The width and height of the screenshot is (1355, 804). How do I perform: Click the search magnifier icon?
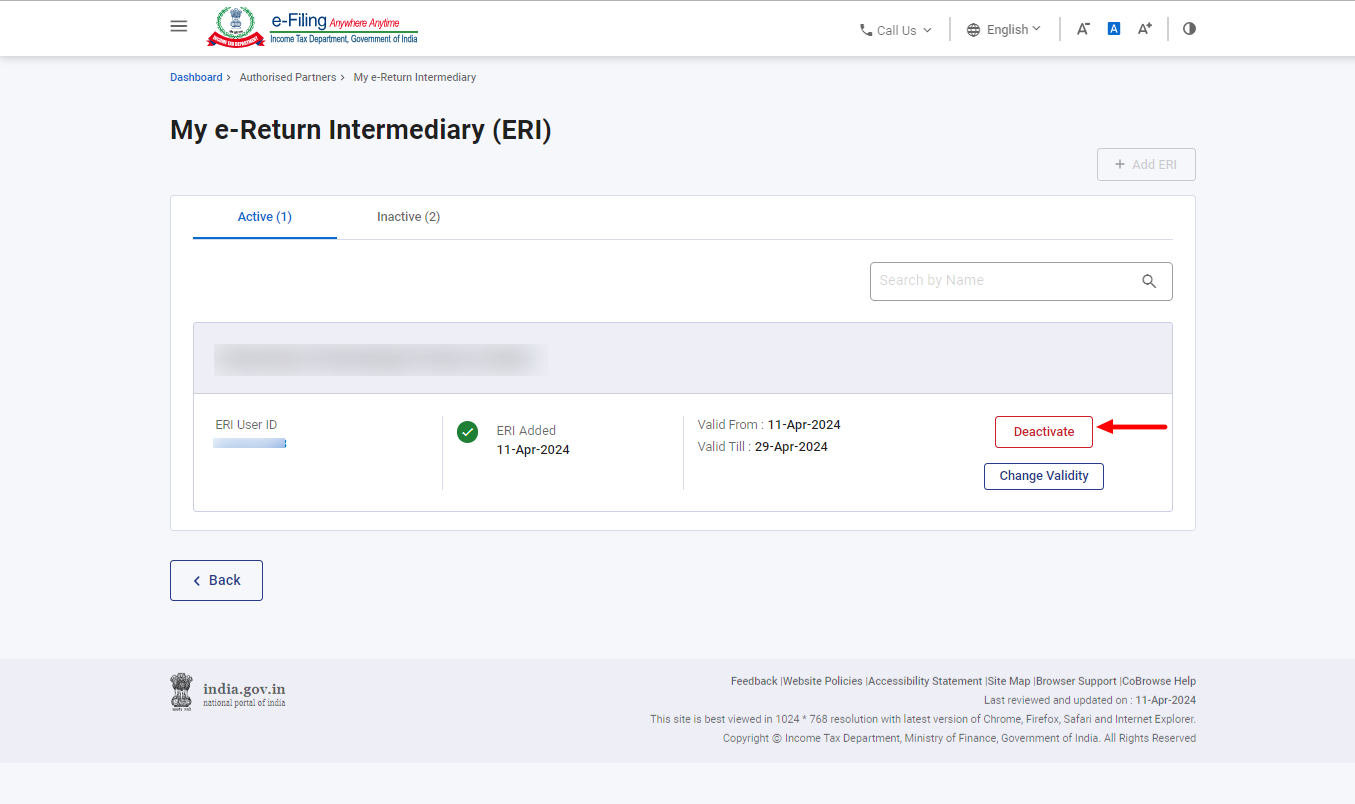[x=1148, y=281]
